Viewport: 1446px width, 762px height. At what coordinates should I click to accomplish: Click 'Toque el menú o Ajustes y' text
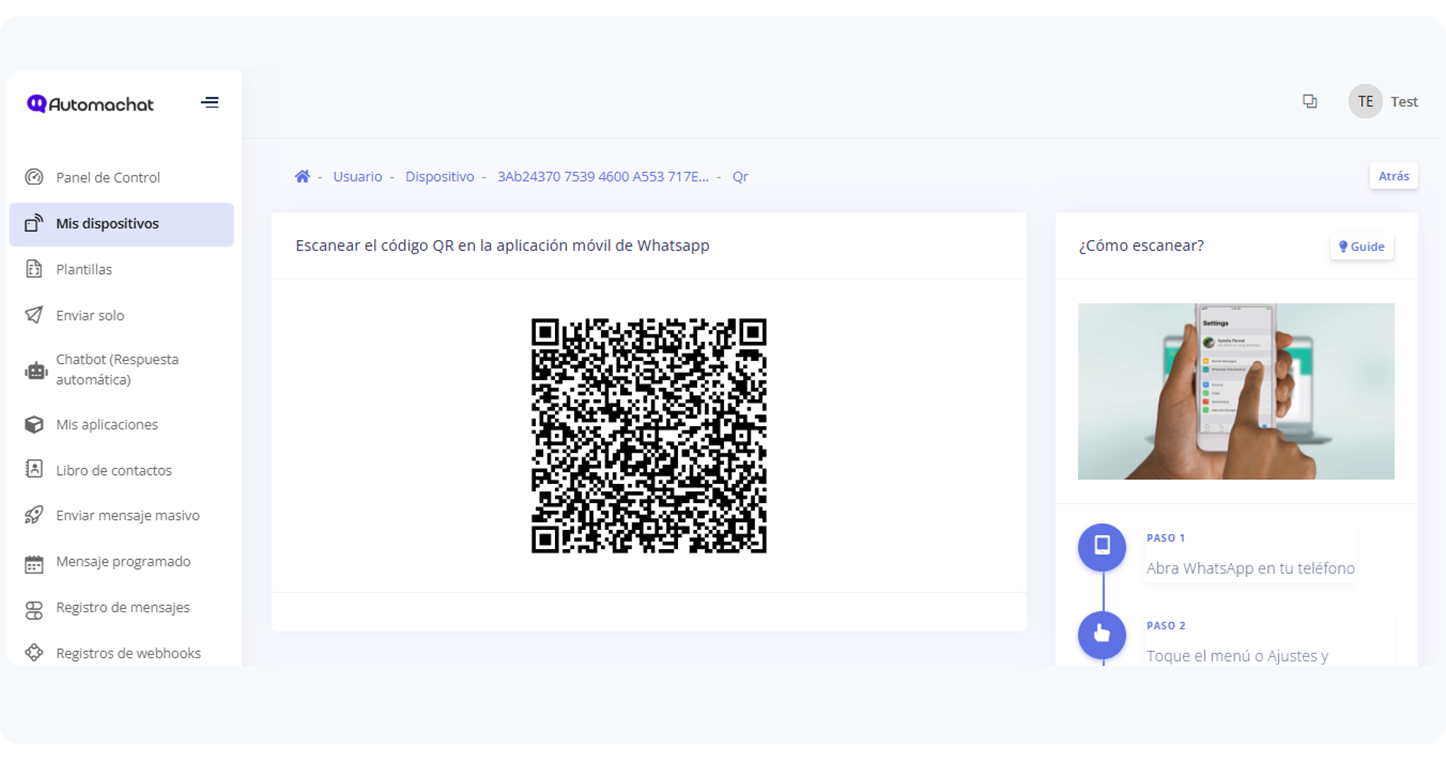coord(1237,656)
